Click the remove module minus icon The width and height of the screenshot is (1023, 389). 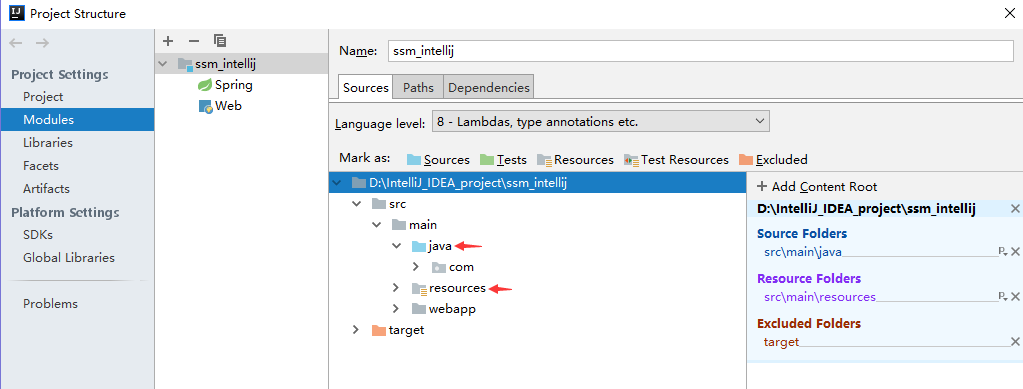tap(194, 41)
